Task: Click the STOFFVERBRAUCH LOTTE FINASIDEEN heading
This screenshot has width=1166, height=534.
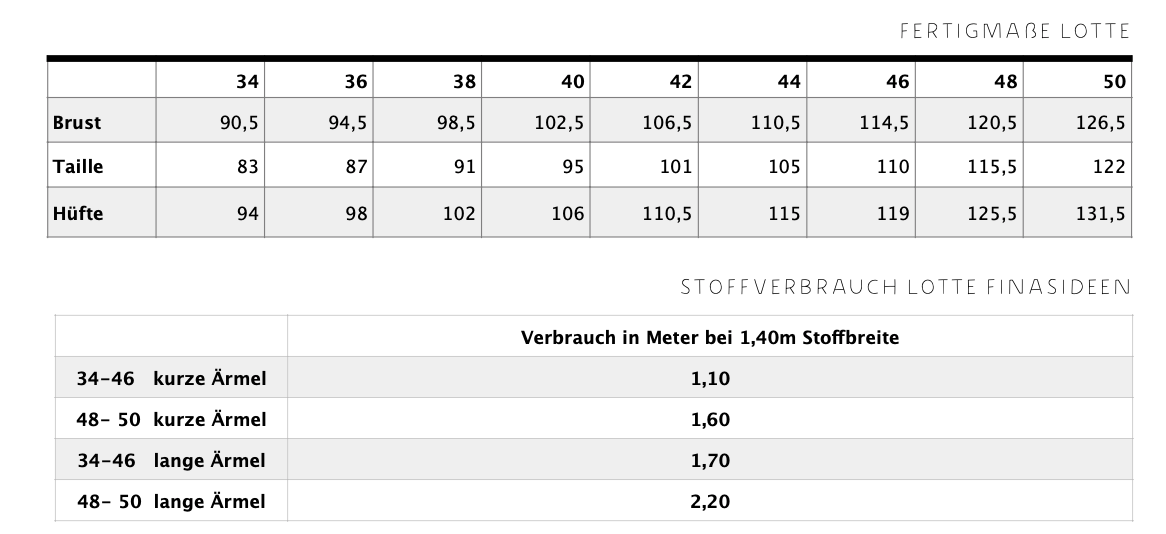Action: [904, 288]
